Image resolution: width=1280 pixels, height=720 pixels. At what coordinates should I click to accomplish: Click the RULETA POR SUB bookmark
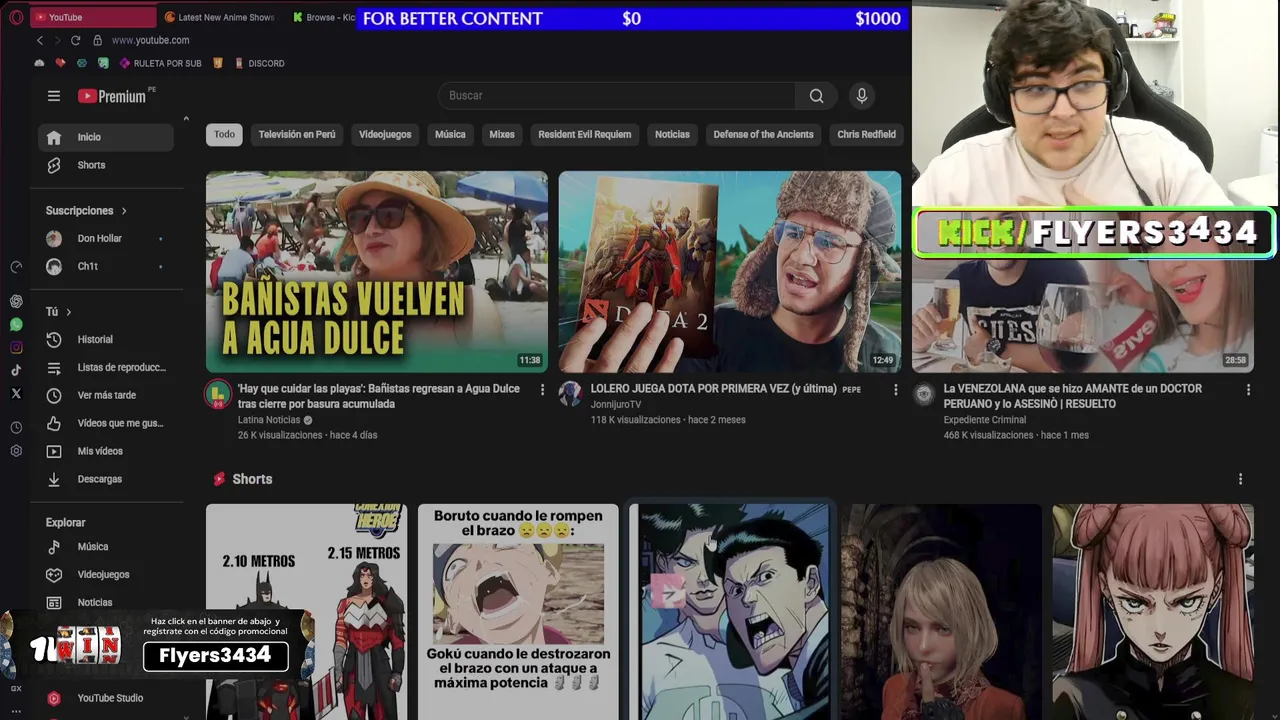click(x=160, y=63)
